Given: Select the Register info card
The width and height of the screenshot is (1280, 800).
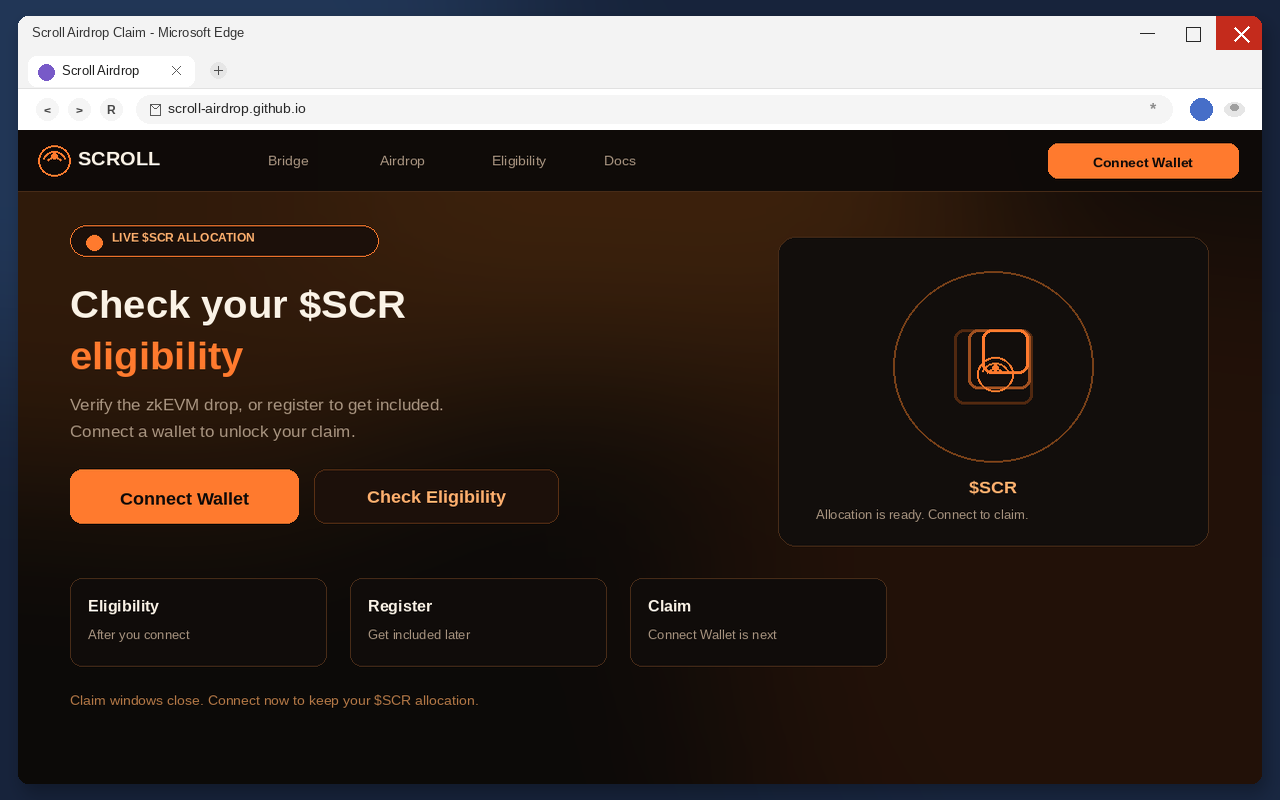Looking at the screenshot, I should coord(478,622).
